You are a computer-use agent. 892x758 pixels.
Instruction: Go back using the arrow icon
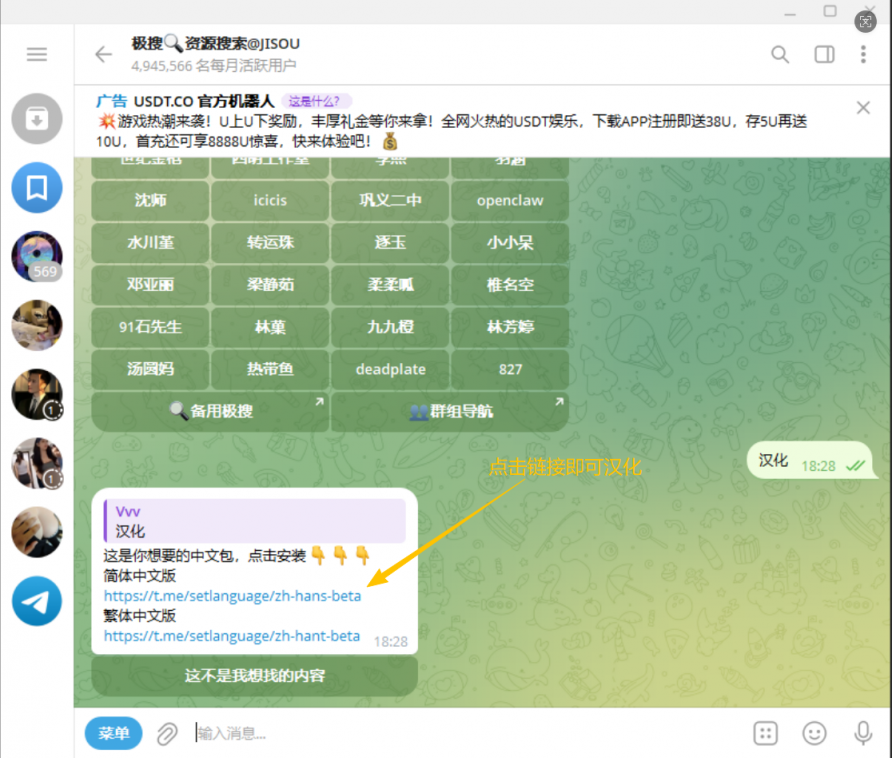coord(103,54)
